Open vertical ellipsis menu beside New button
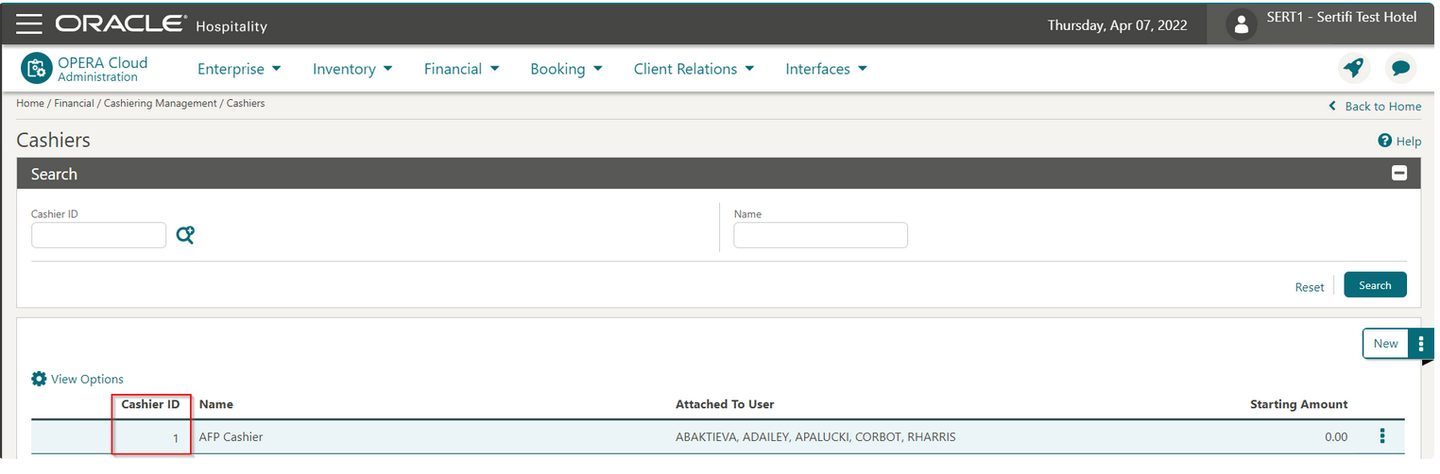 point(1421,343)
